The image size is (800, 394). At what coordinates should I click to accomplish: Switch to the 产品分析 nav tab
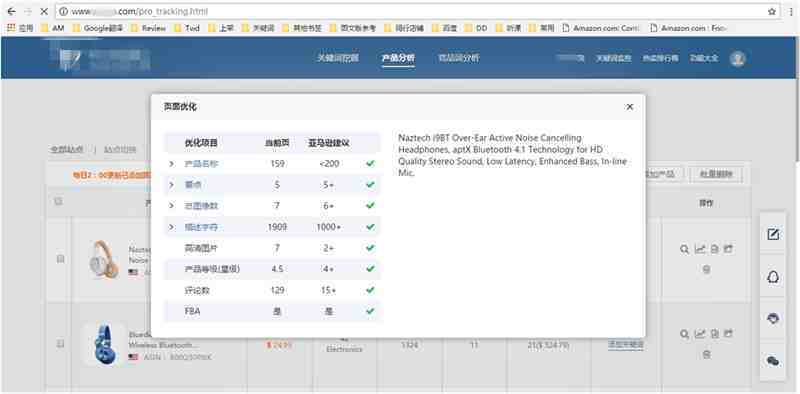[x=398, y=58]
